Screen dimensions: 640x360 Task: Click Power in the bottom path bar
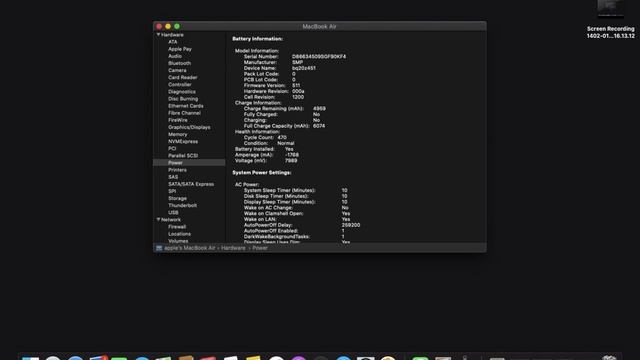click(260, 248)
